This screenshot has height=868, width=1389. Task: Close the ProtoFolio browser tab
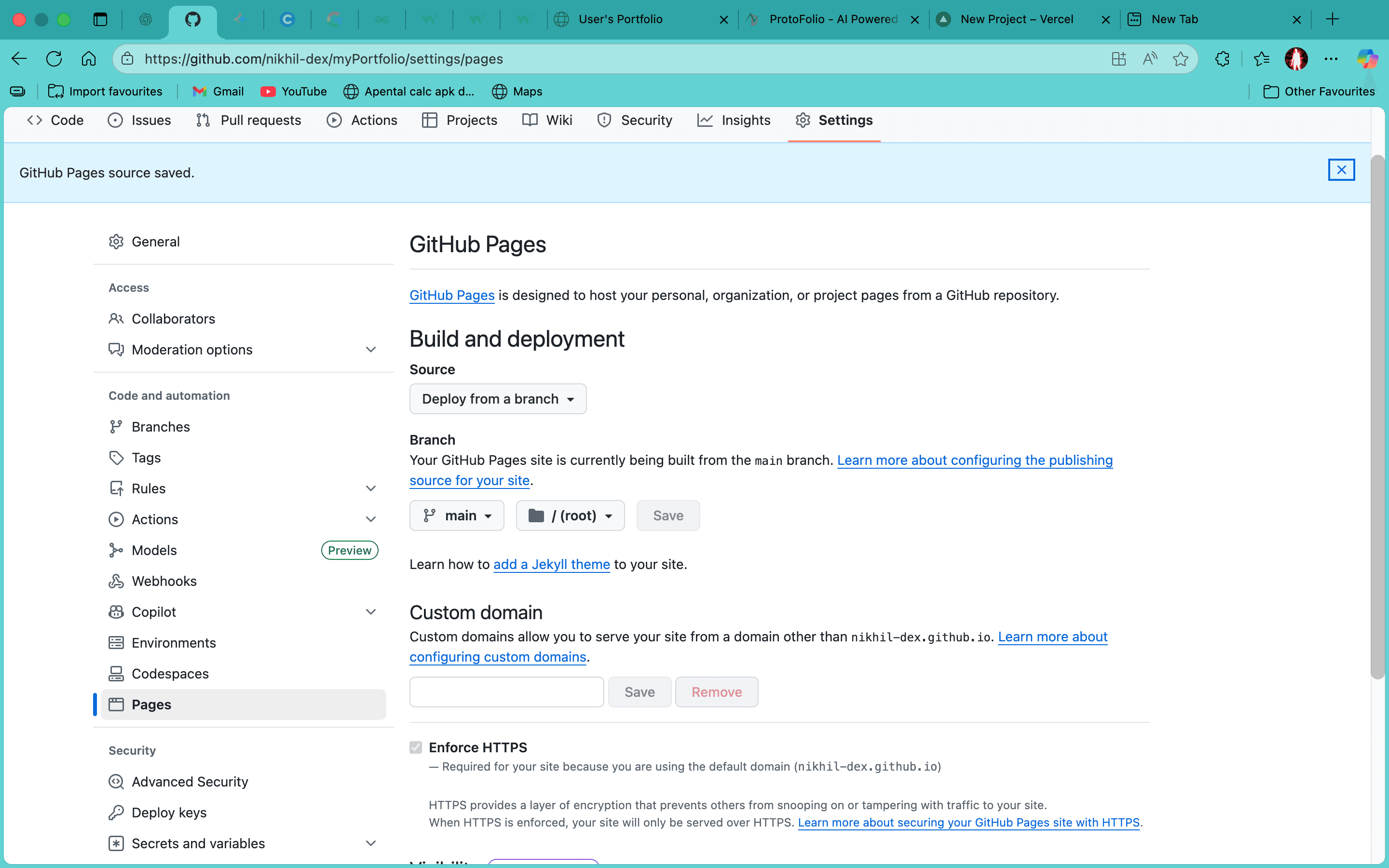point(915,19)
